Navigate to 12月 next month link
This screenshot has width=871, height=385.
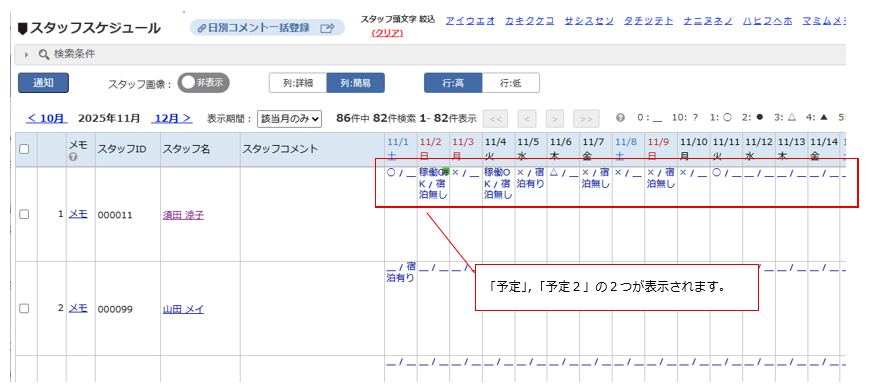(x=173, y=118)
